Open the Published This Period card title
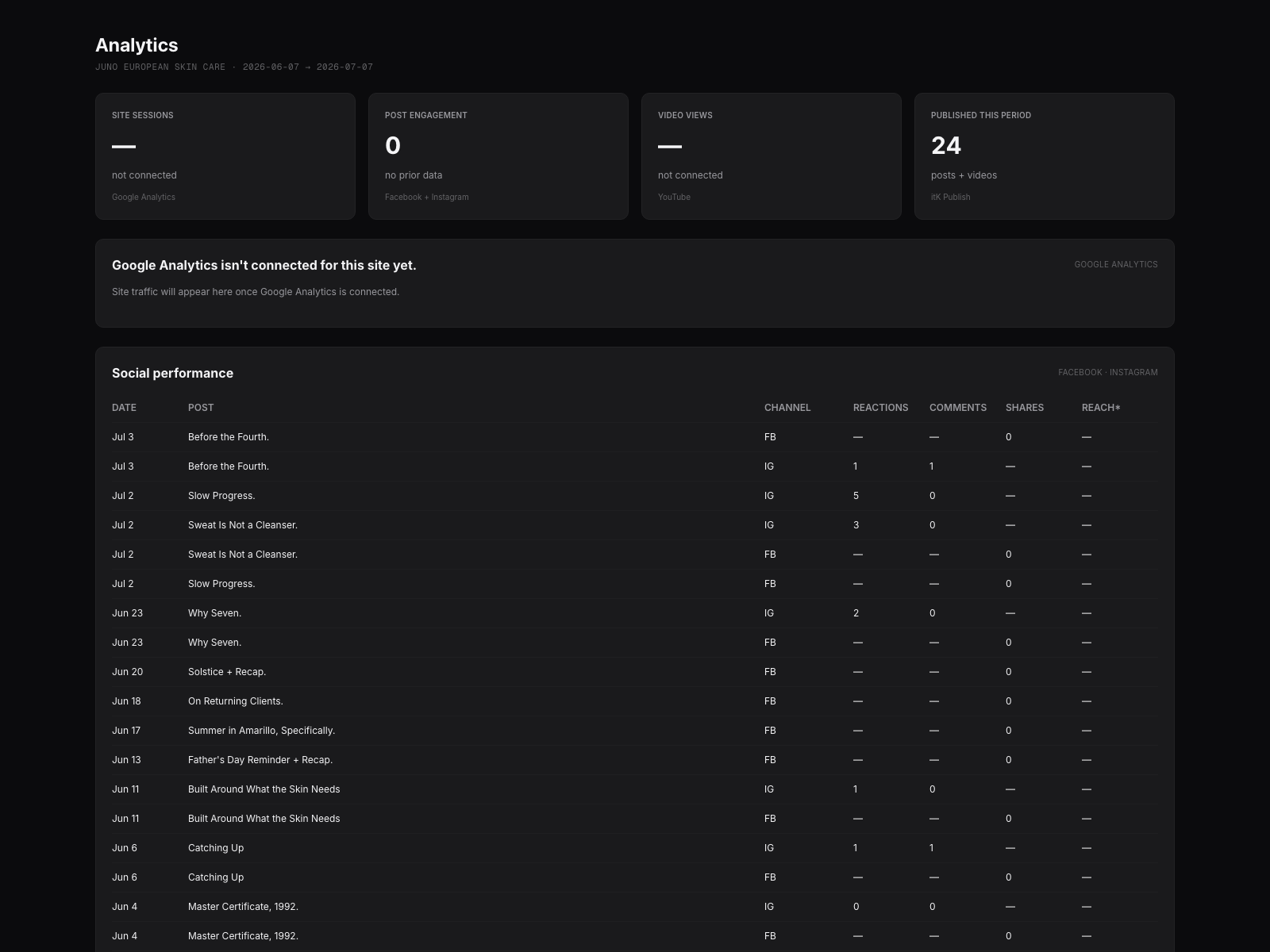This screenshot has width=1270, height=952. pyautogui.click(x=981, y=115)
